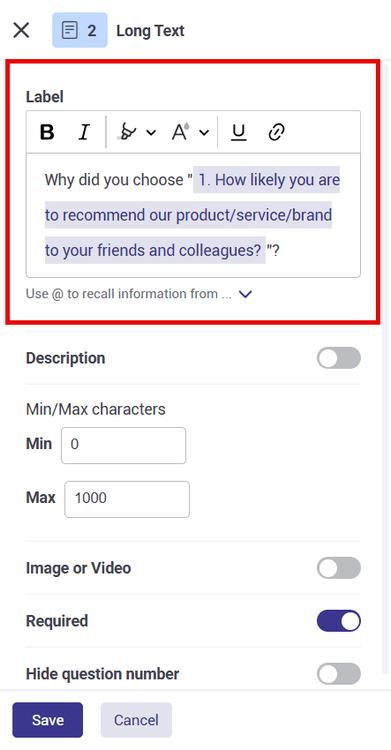This screenshot has height=750, width=391.
Task: Click the Long Text question number badge
Action: [x=80, y=31]
